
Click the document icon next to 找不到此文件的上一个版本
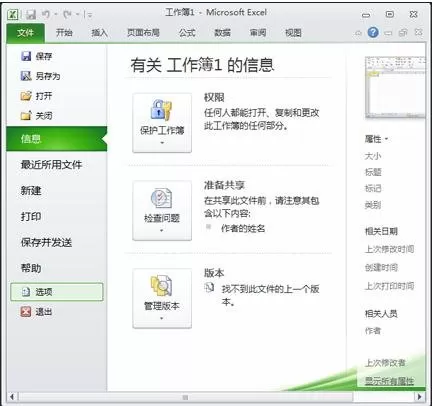tap(209, 288)
